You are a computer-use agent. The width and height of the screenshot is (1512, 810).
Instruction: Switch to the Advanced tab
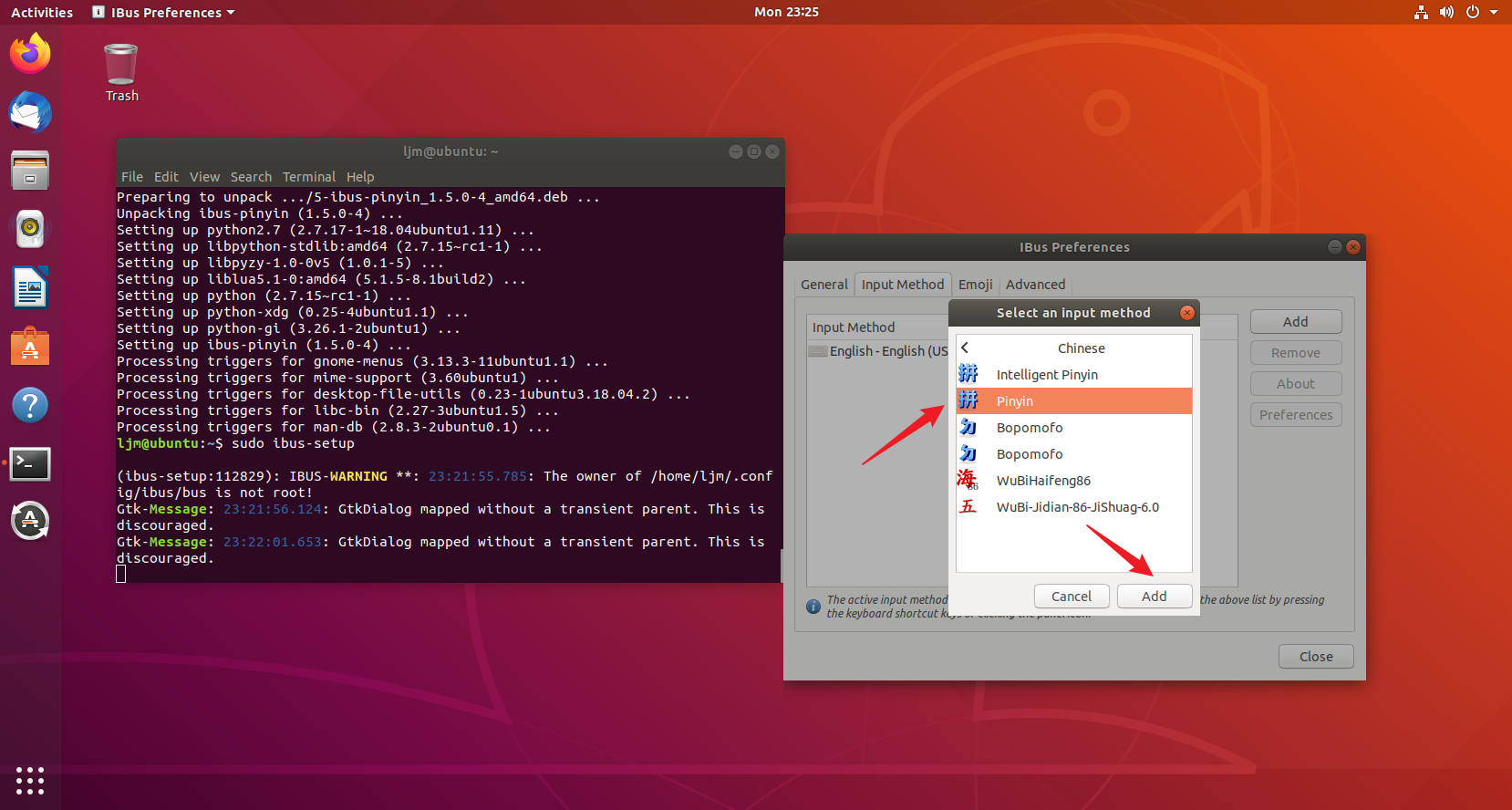point(1035,285)
